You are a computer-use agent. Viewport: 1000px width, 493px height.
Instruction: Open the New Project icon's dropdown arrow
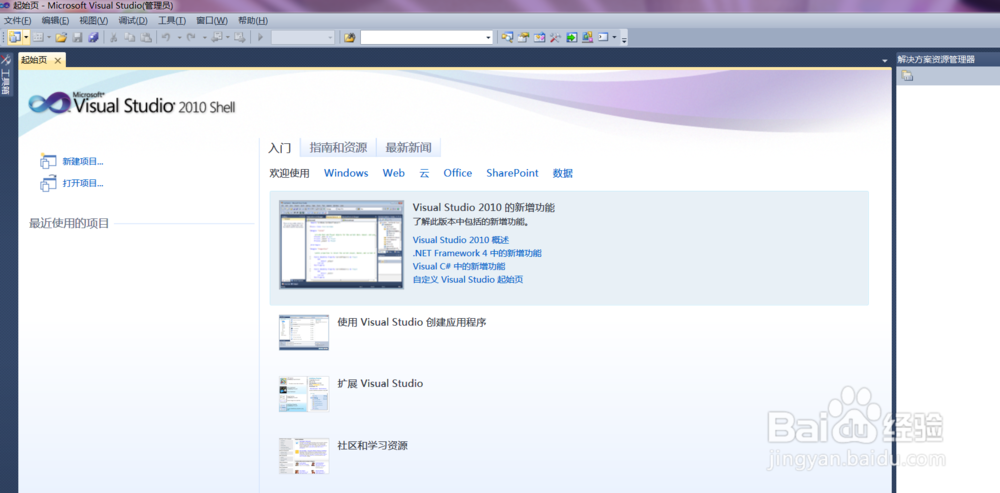point(26,38)
